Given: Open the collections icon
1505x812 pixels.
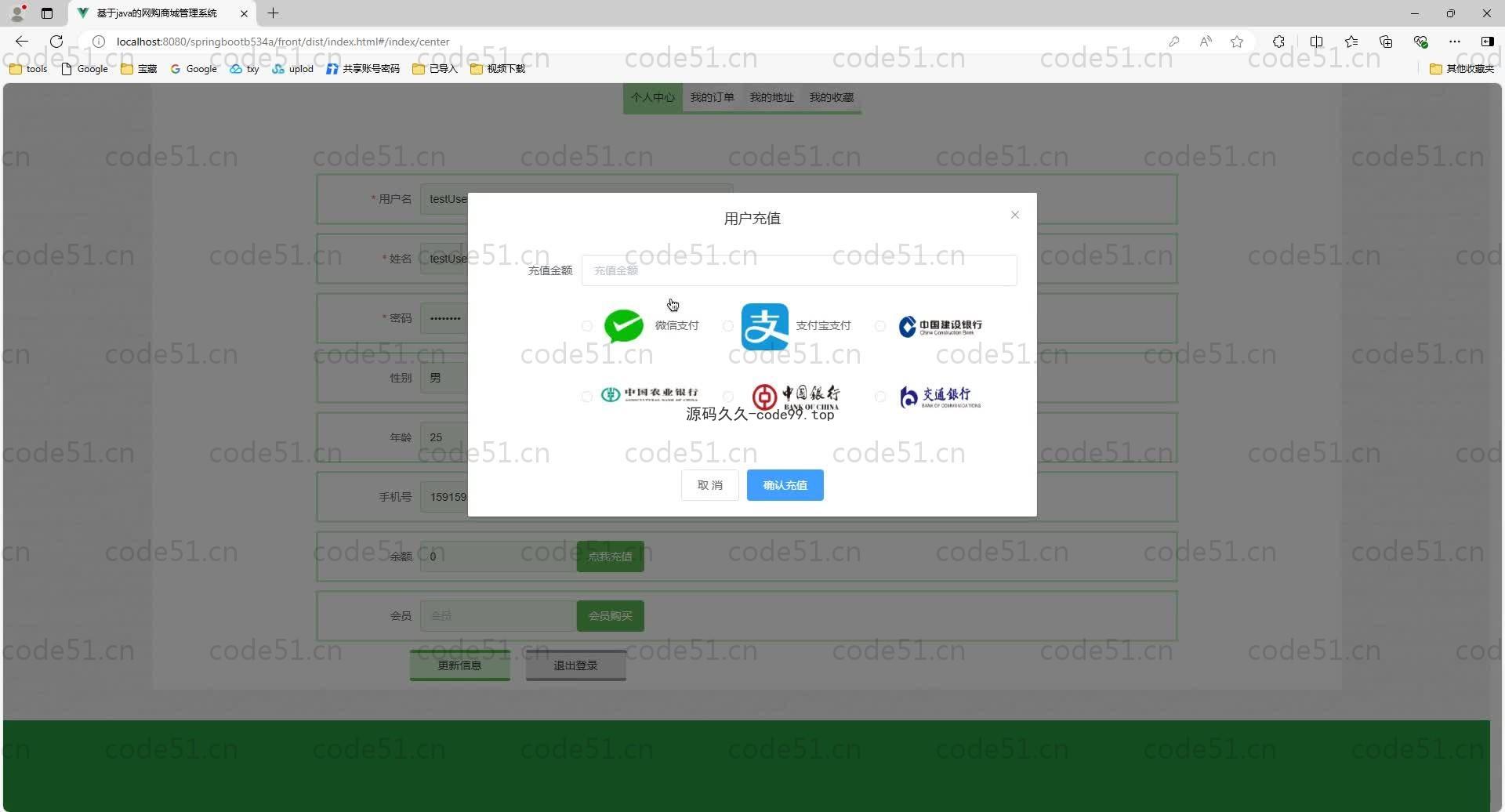Looking at the screenshot, I should coord(1386,42).
